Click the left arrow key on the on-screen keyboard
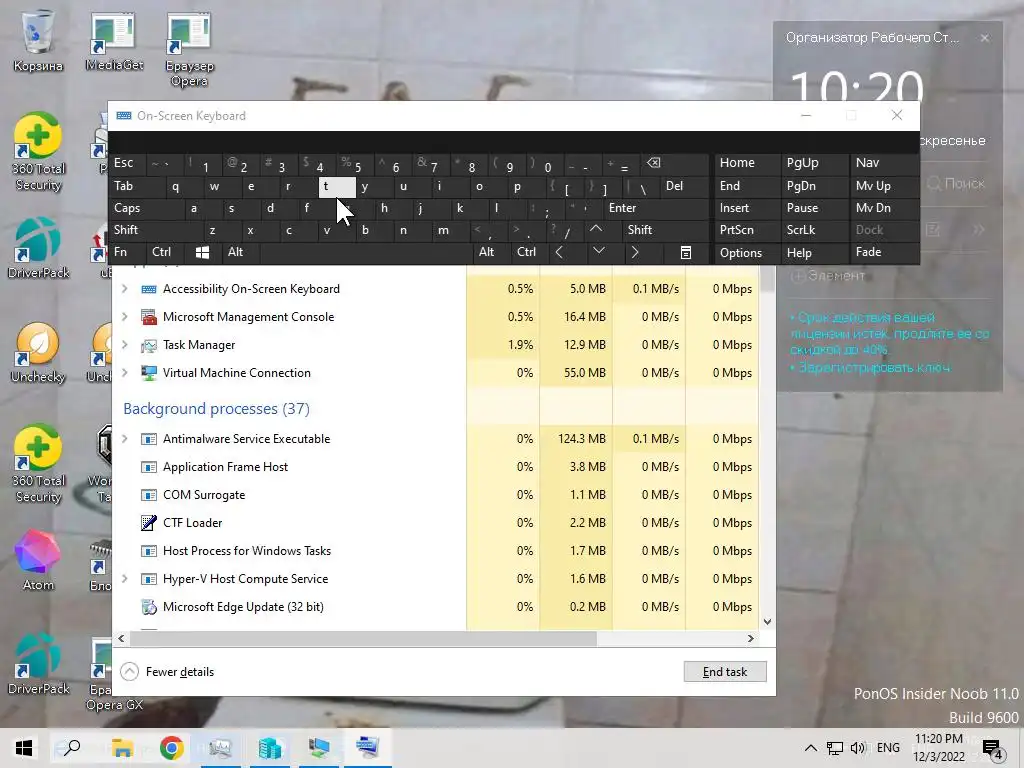The image size is (1024, 768). pos(559,252)
